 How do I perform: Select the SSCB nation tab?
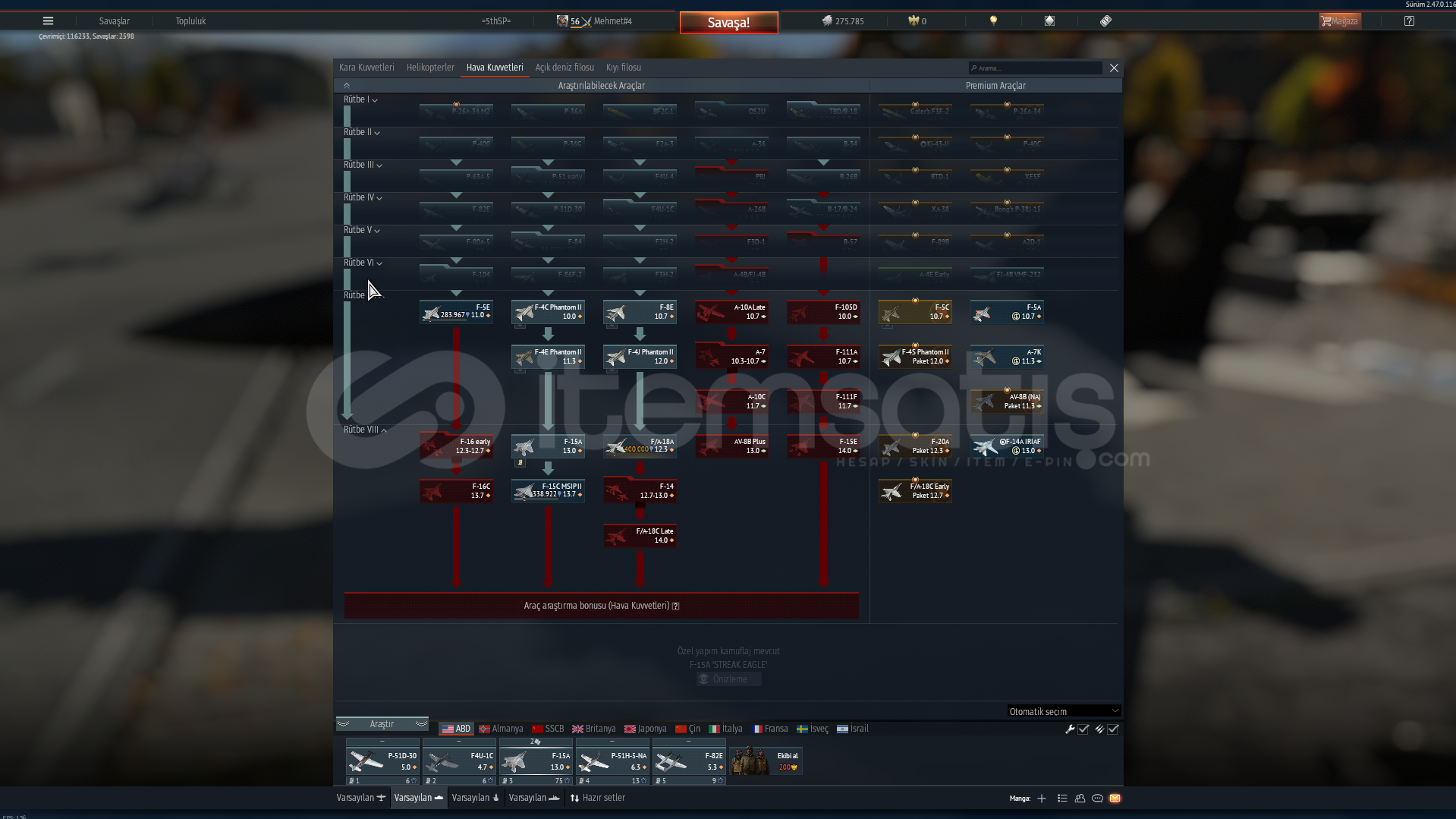tap(548, 729)
